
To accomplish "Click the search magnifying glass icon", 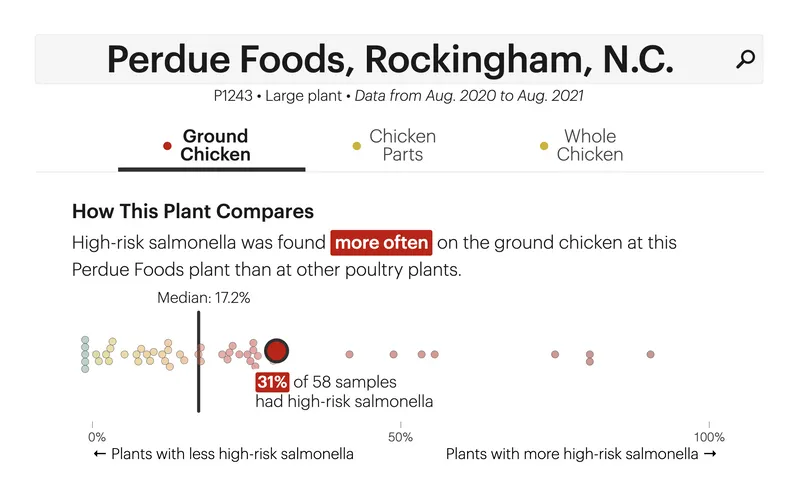I will 745,59.
